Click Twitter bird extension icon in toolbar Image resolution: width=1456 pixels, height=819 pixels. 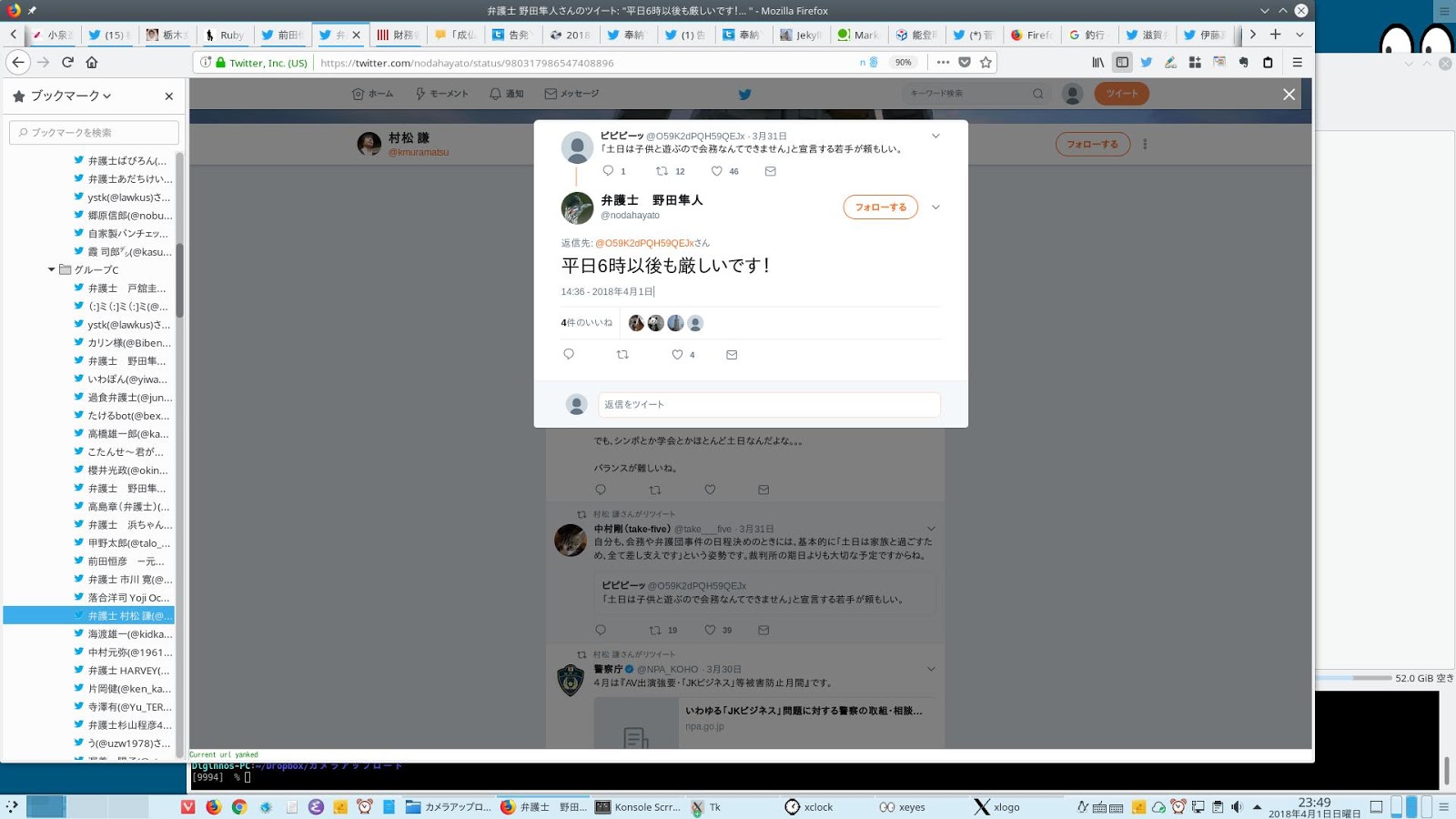coord(1147,62)
